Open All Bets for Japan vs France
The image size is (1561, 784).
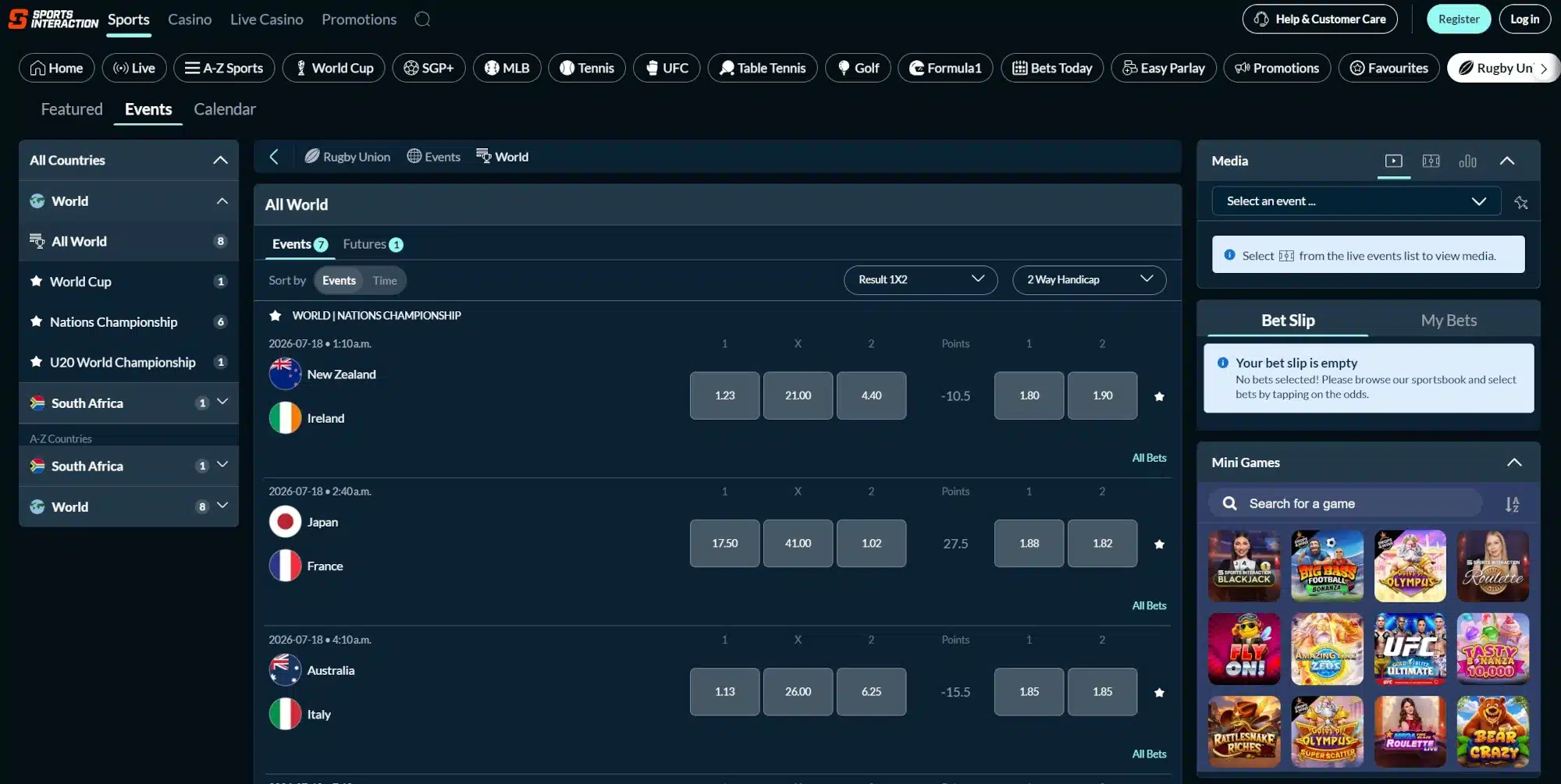[1149, 606]
